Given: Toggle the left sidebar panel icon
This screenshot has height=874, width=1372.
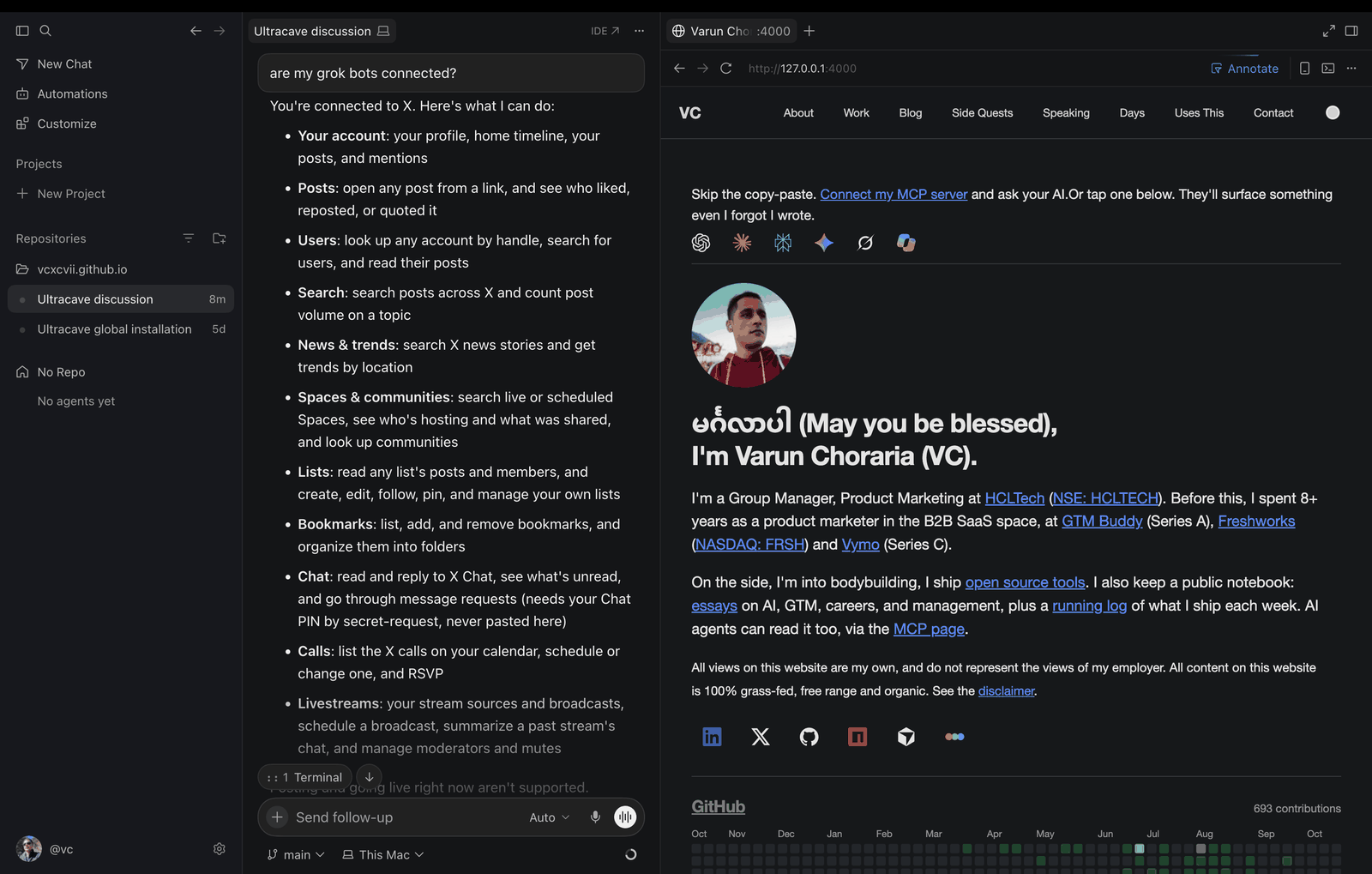Looking at the screenshot, I should [x=22, y=31].
